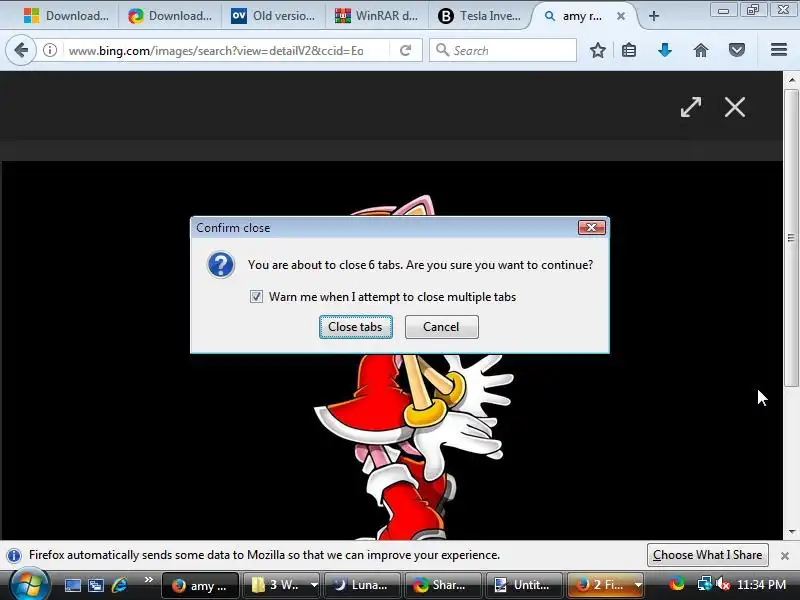This screenshot has width=800, height=600.
Task: Click Cancel in Confirm close dialog
Action: click(x=441, y=327)
